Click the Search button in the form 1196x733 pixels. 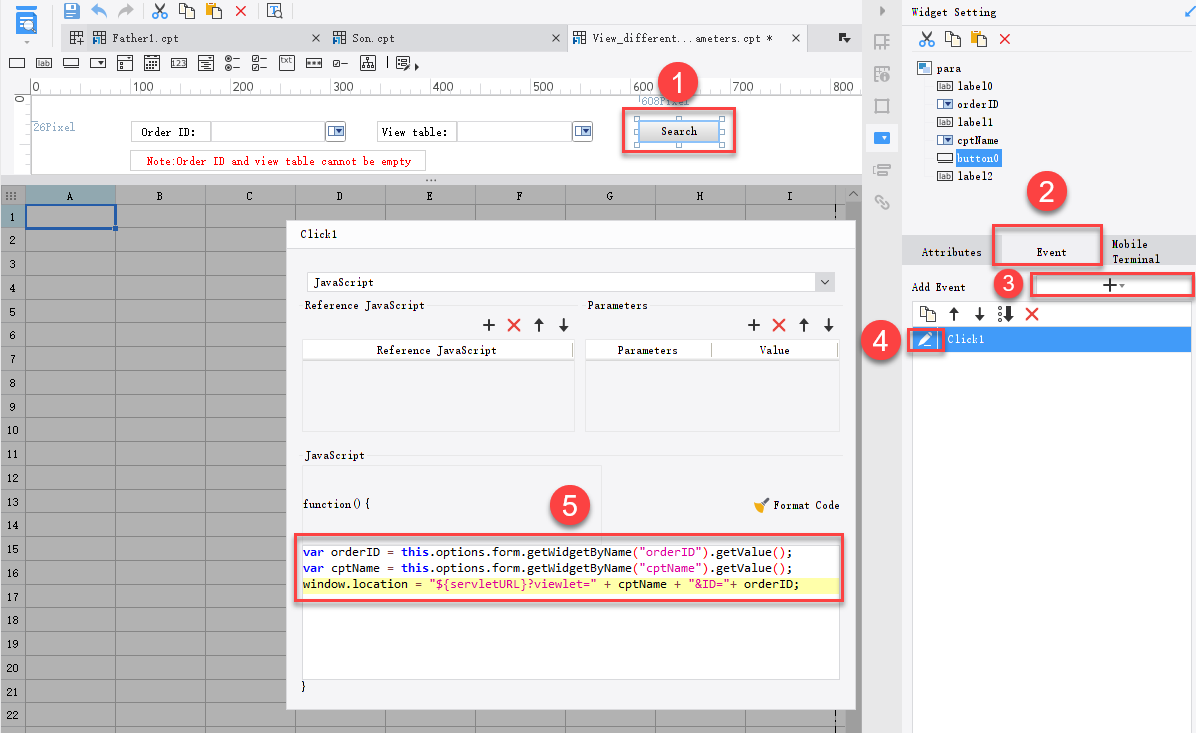click(x=678, y=130)
